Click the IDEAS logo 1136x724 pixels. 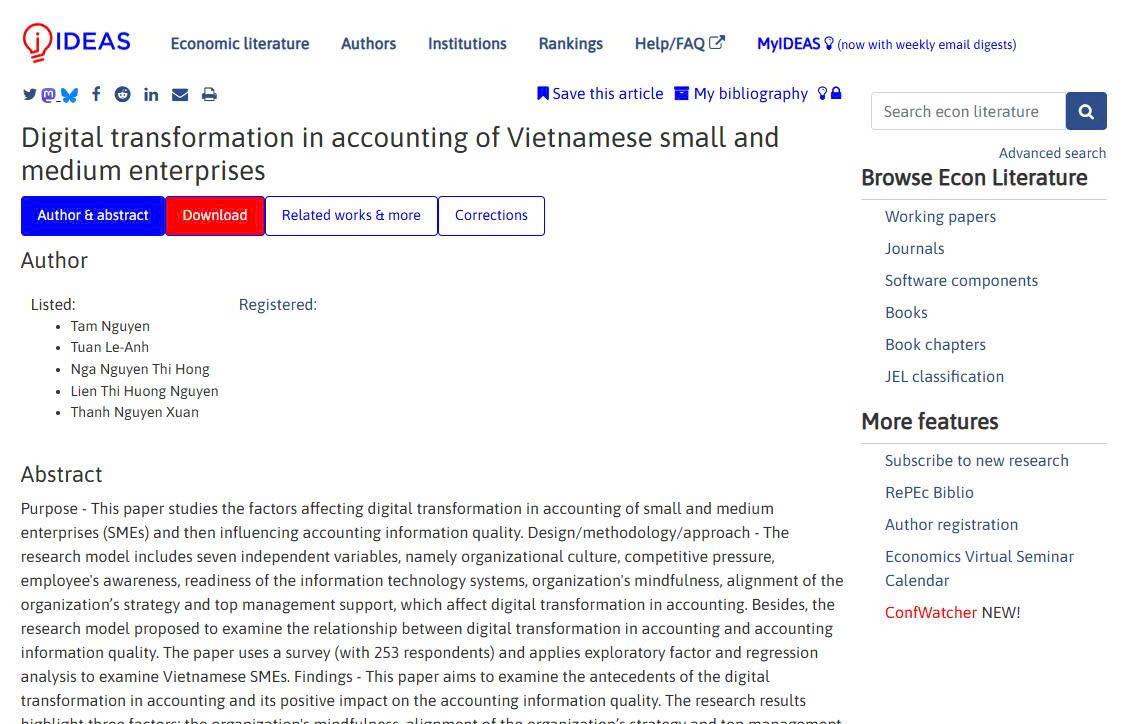[75, 40]
